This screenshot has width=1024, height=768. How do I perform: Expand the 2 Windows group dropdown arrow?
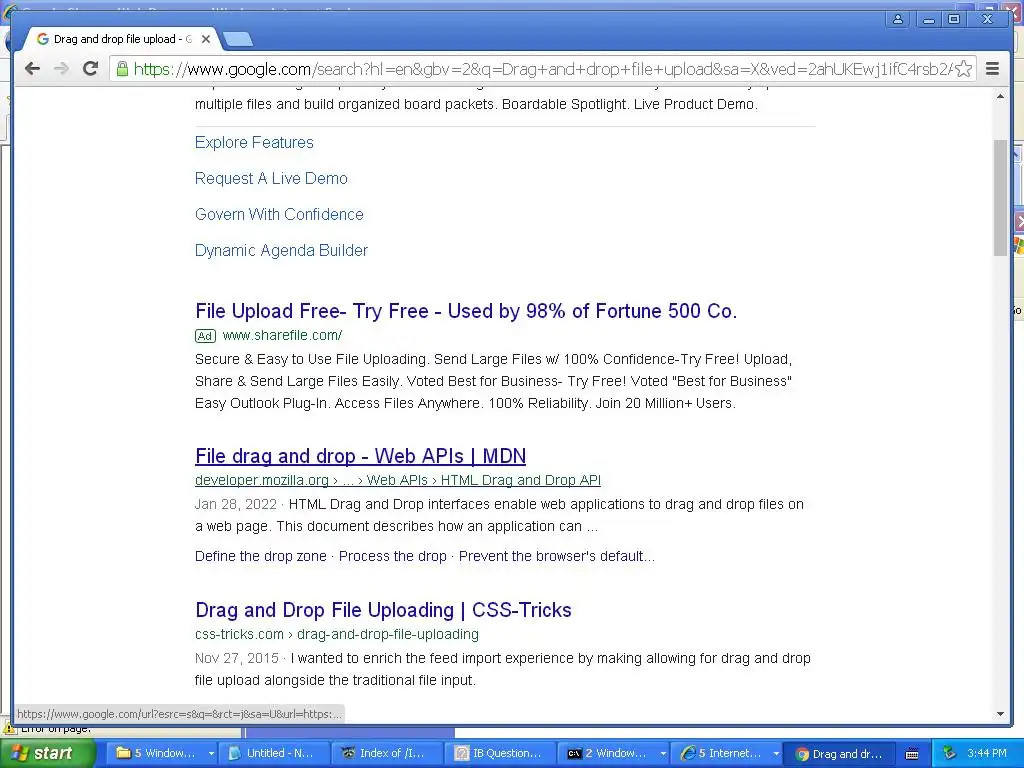663,754
